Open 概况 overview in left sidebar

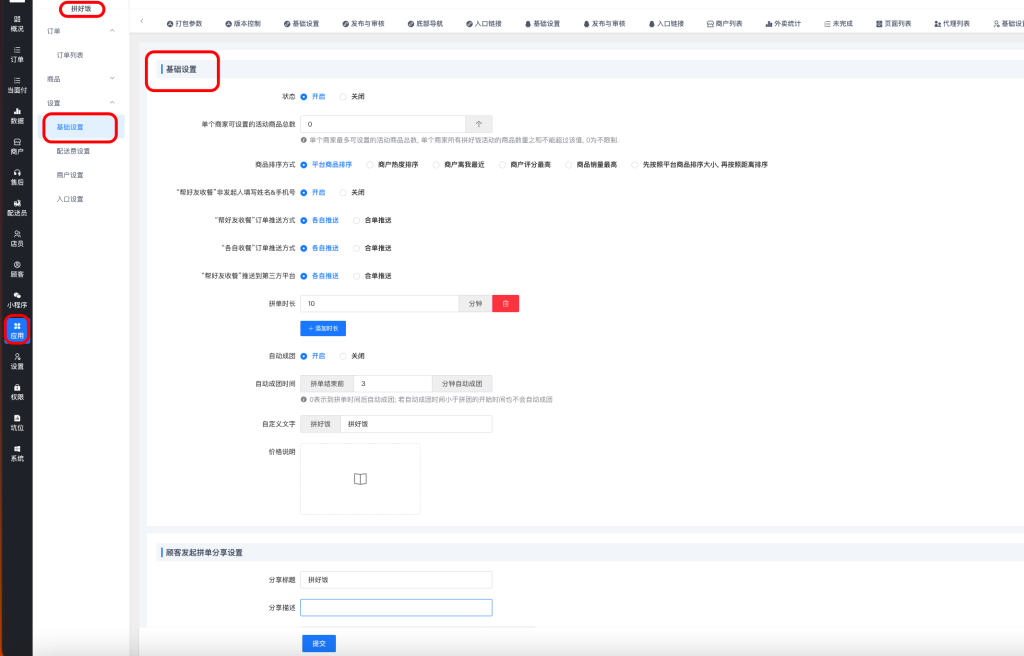pos(16,23)
